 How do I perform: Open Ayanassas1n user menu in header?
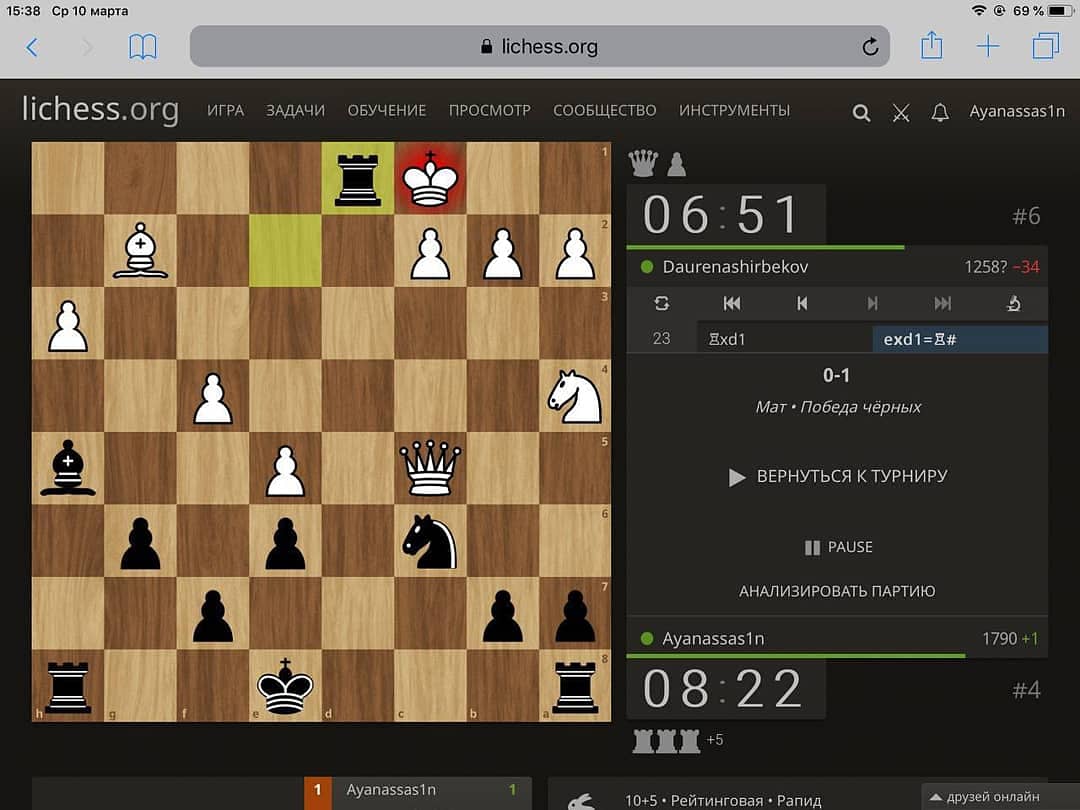1016,111
